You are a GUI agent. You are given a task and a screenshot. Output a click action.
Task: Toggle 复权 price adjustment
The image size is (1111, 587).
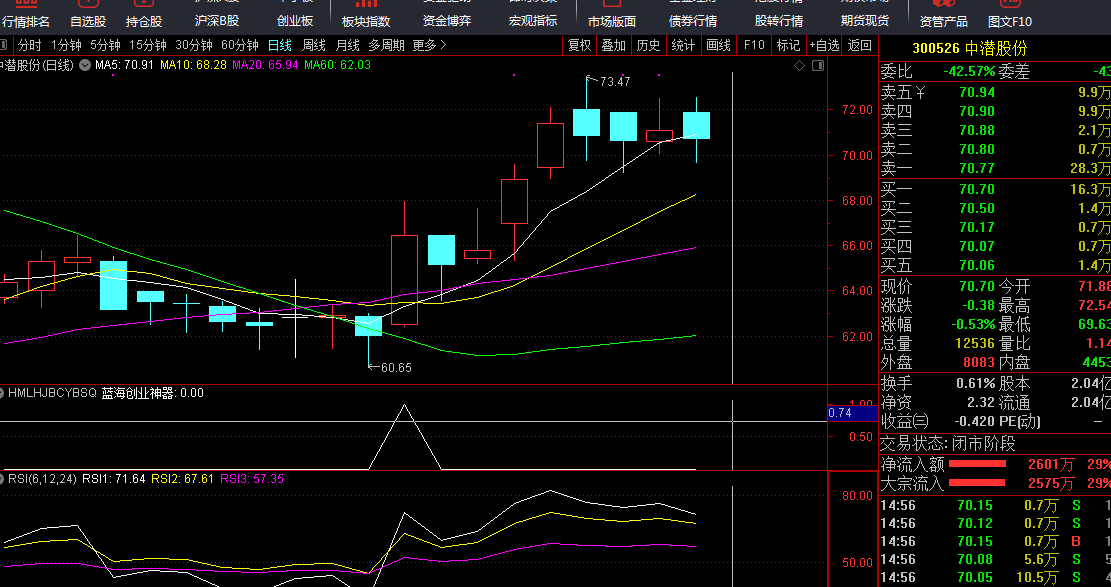tap(580, 45)
